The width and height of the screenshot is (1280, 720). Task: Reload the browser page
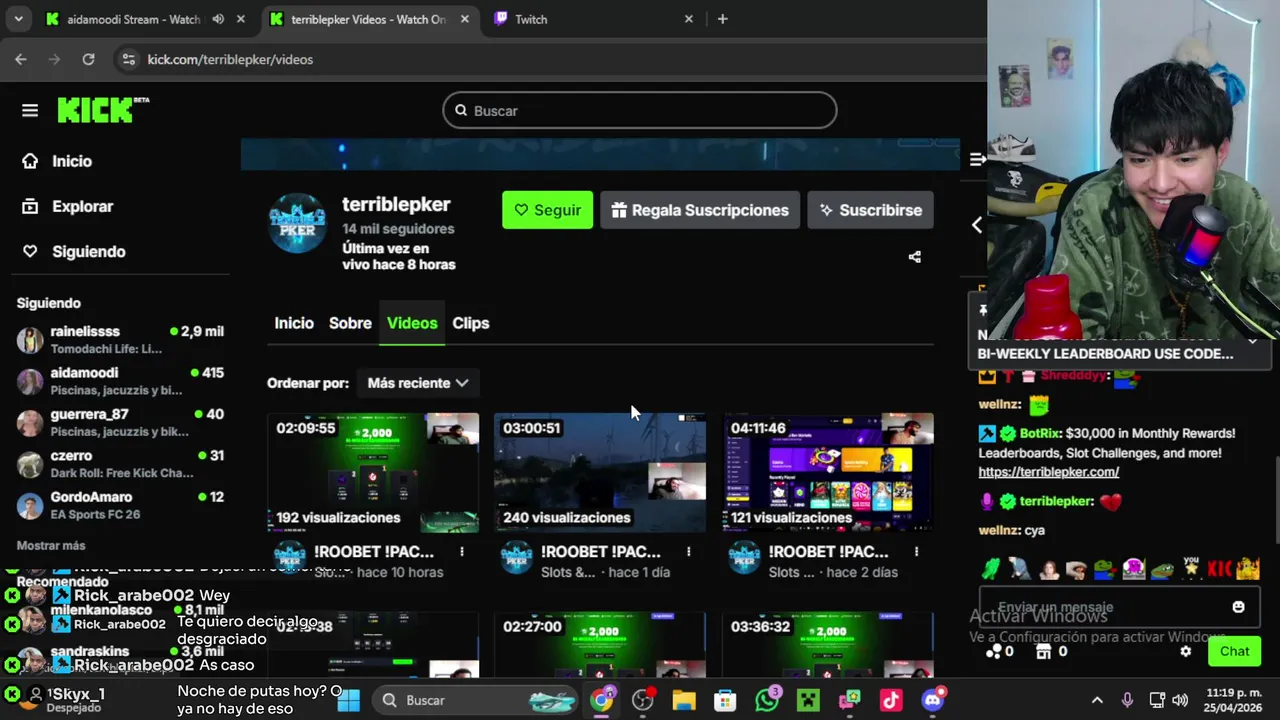click(88, 59)
